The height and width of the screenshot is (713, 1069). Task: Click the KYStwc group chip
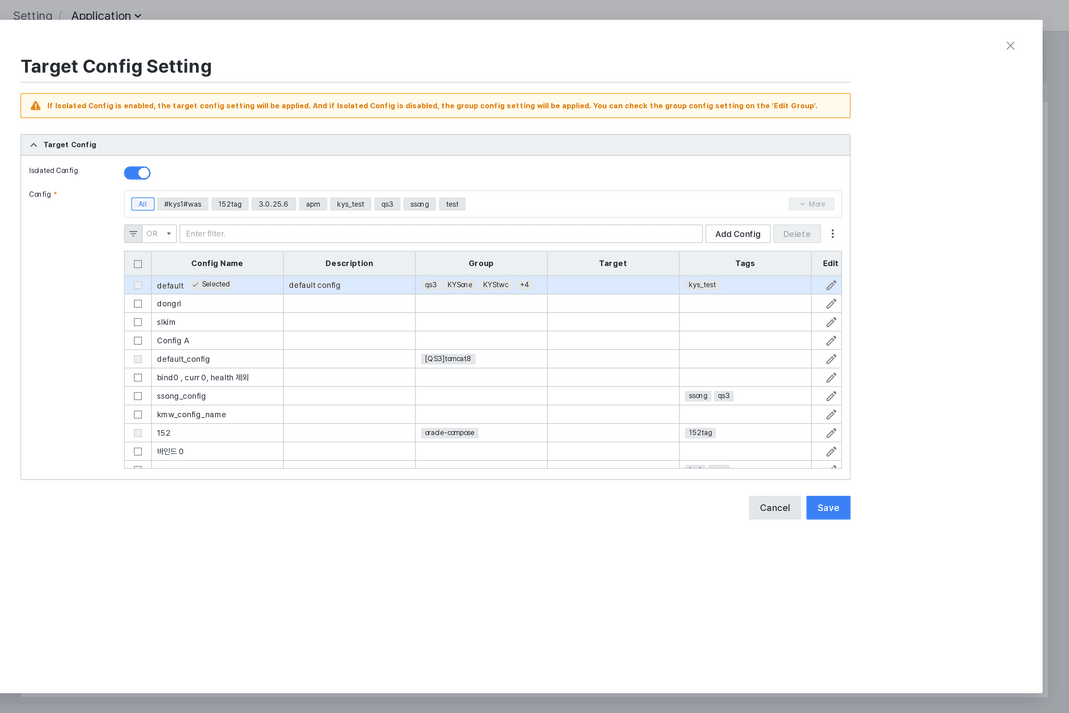click(496, 285)
